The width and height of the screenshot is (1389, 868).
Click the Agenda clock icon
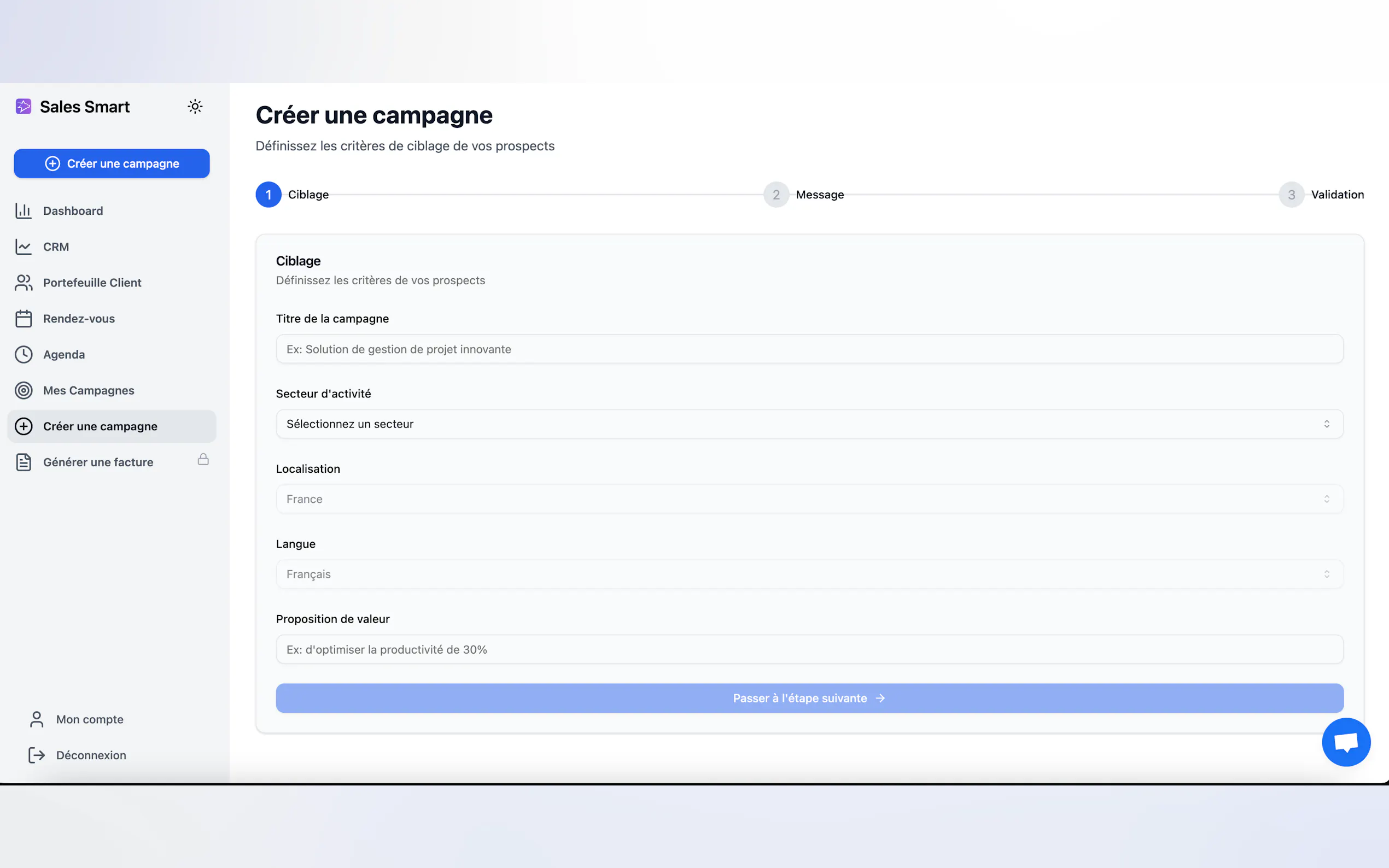point(24,354)
